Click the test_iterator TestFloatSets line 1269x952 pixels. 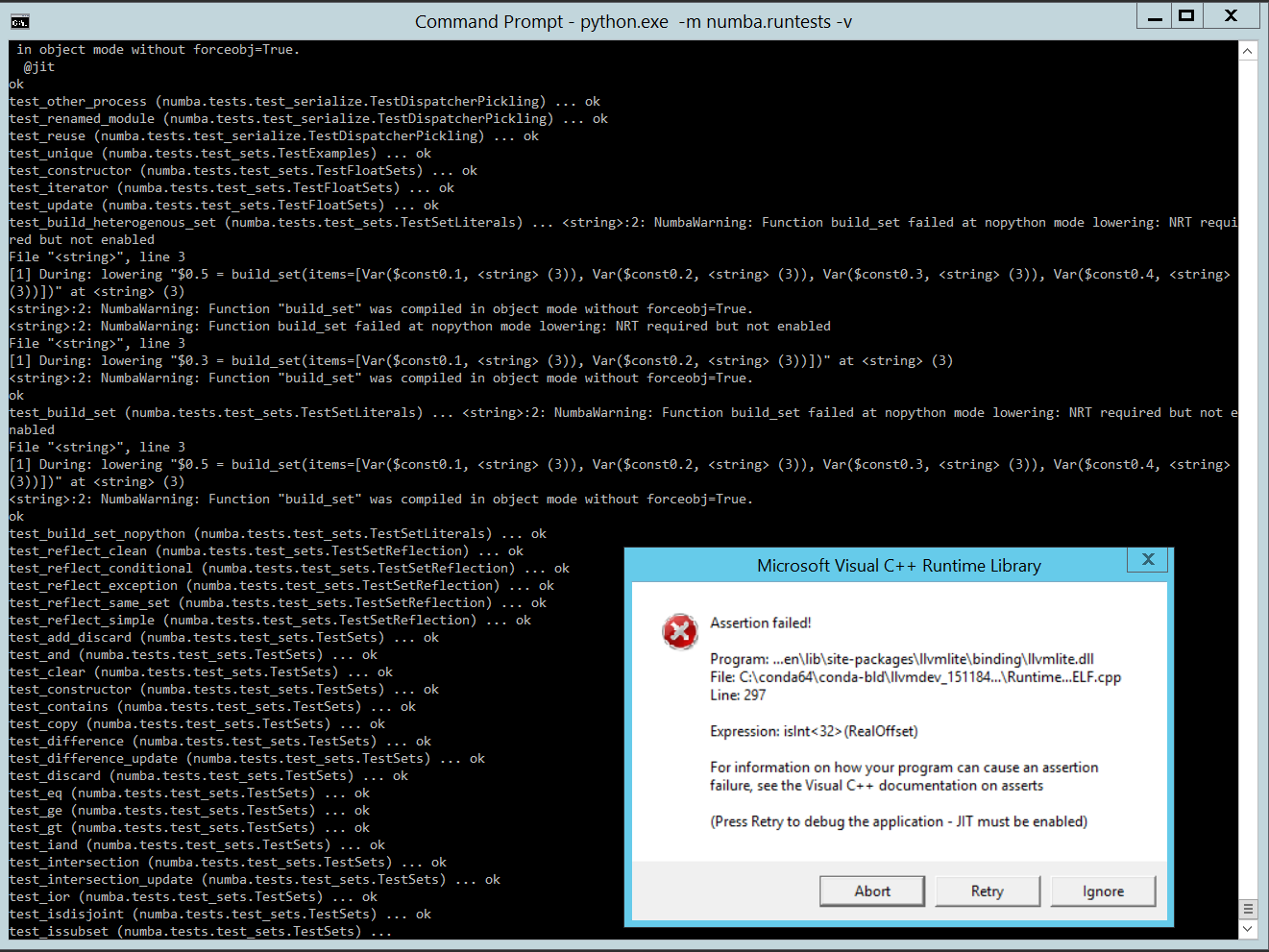tap(232, 187)
